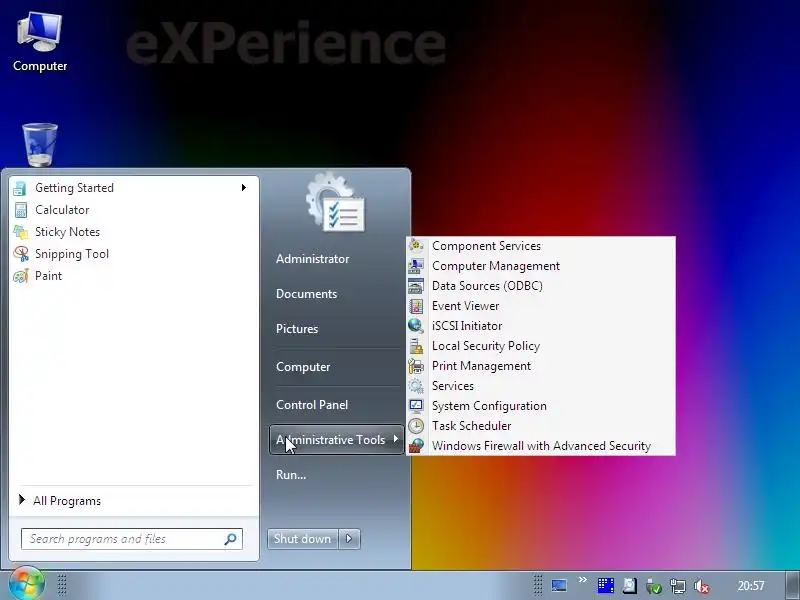Show hidden toolbar items chevron
Viewport: 800px width, 600px height.
coord(583,580)
